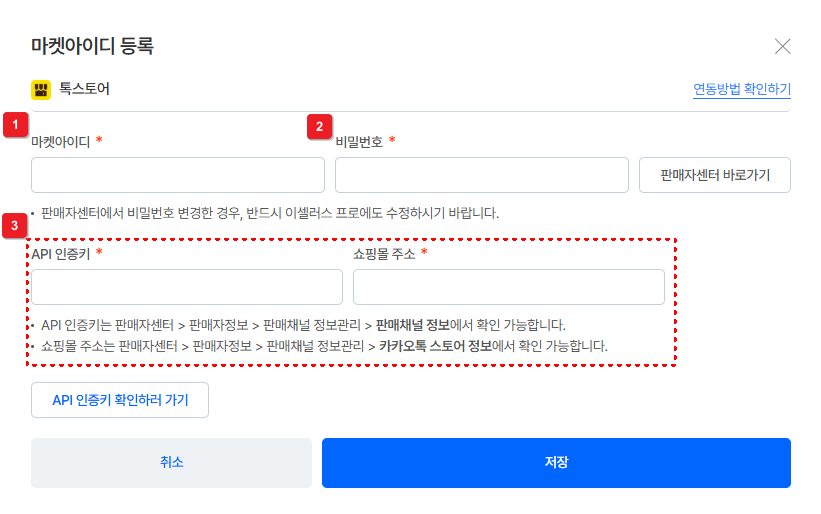Viewport: 821px width, 514px height.
Task: Click the 쇼핑몰 주소 text field
Action: [508, 287]
